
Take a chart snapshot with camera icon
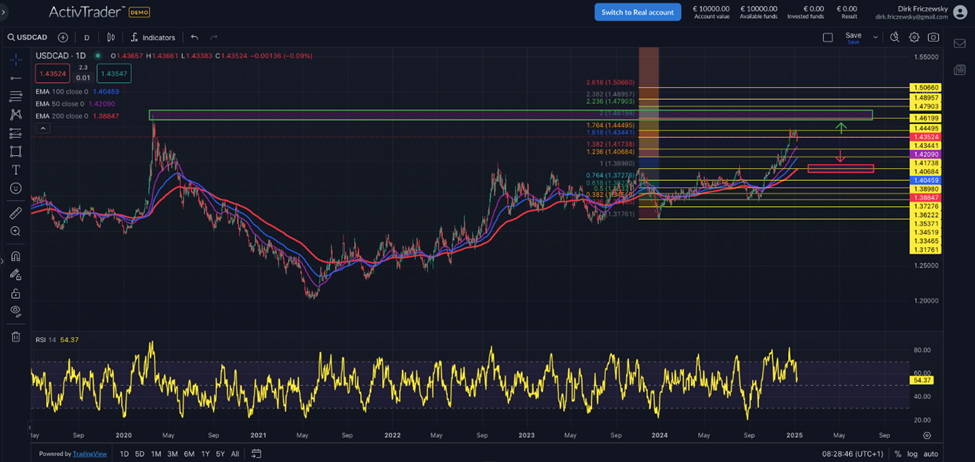[x=933, y=37]
